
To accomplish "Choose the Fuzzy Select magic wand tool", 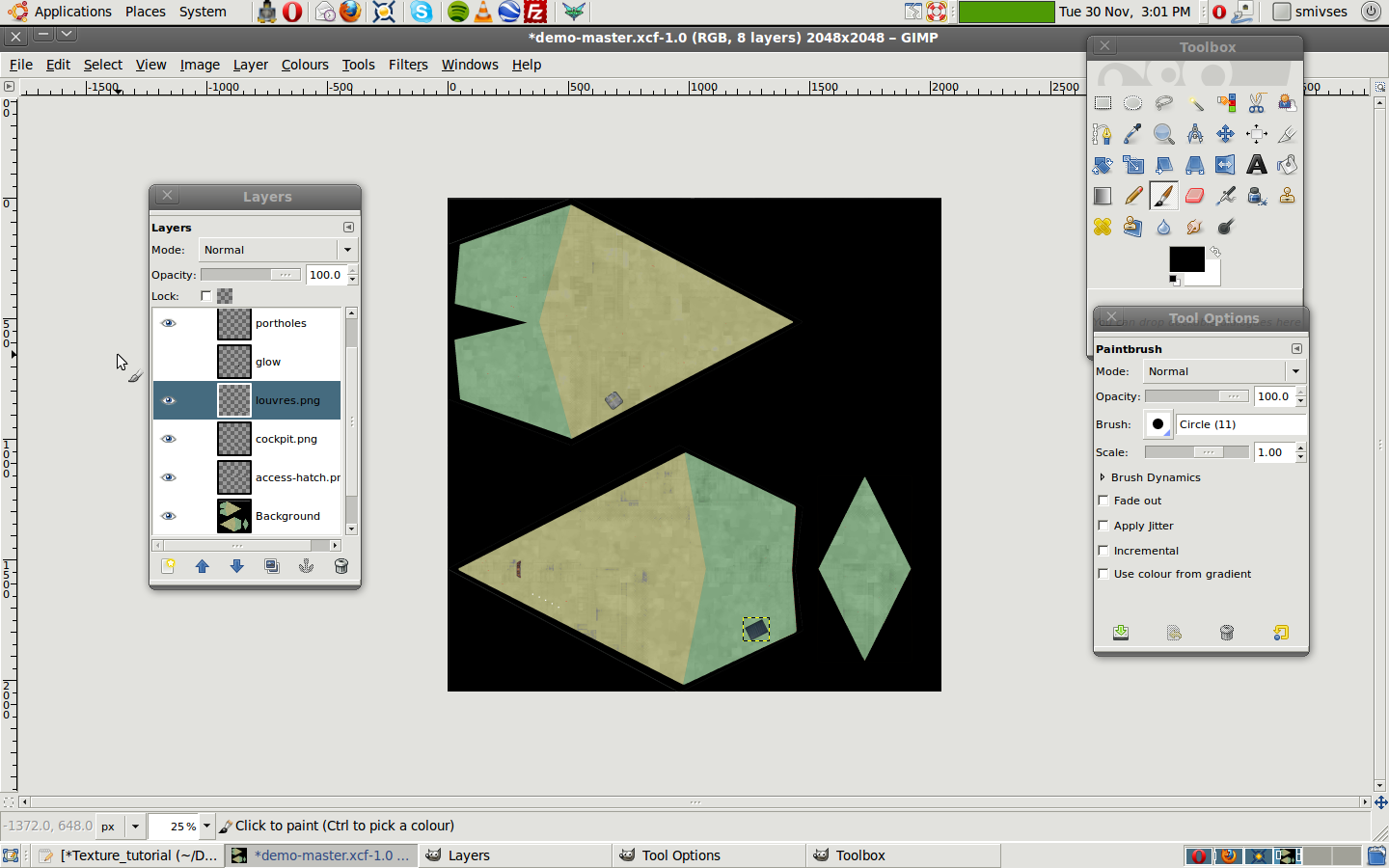I will pyautogui.click(x=1195, y=103).
